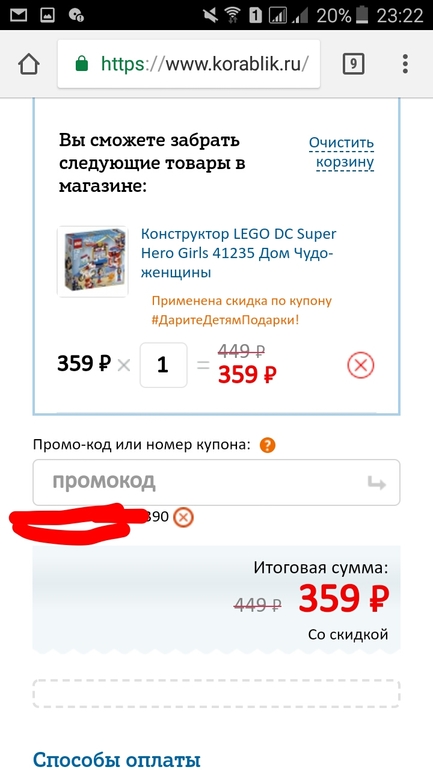Remove the LEGO item with red X icon
Screen dimensions: 433x770
pyautogui.click(x=361, y=365)
